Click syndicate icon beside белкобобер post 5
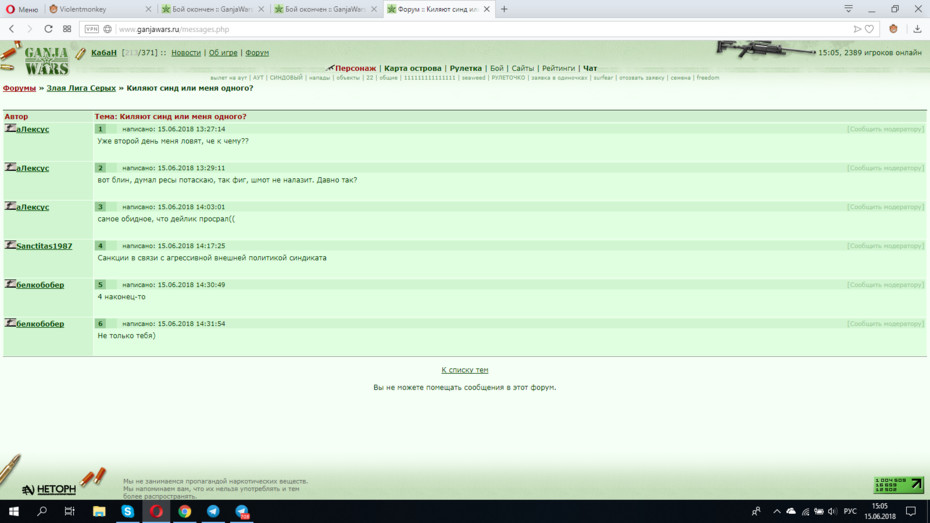Image resolution: width=930 pixels, height=523 pixels. point(10,284)
